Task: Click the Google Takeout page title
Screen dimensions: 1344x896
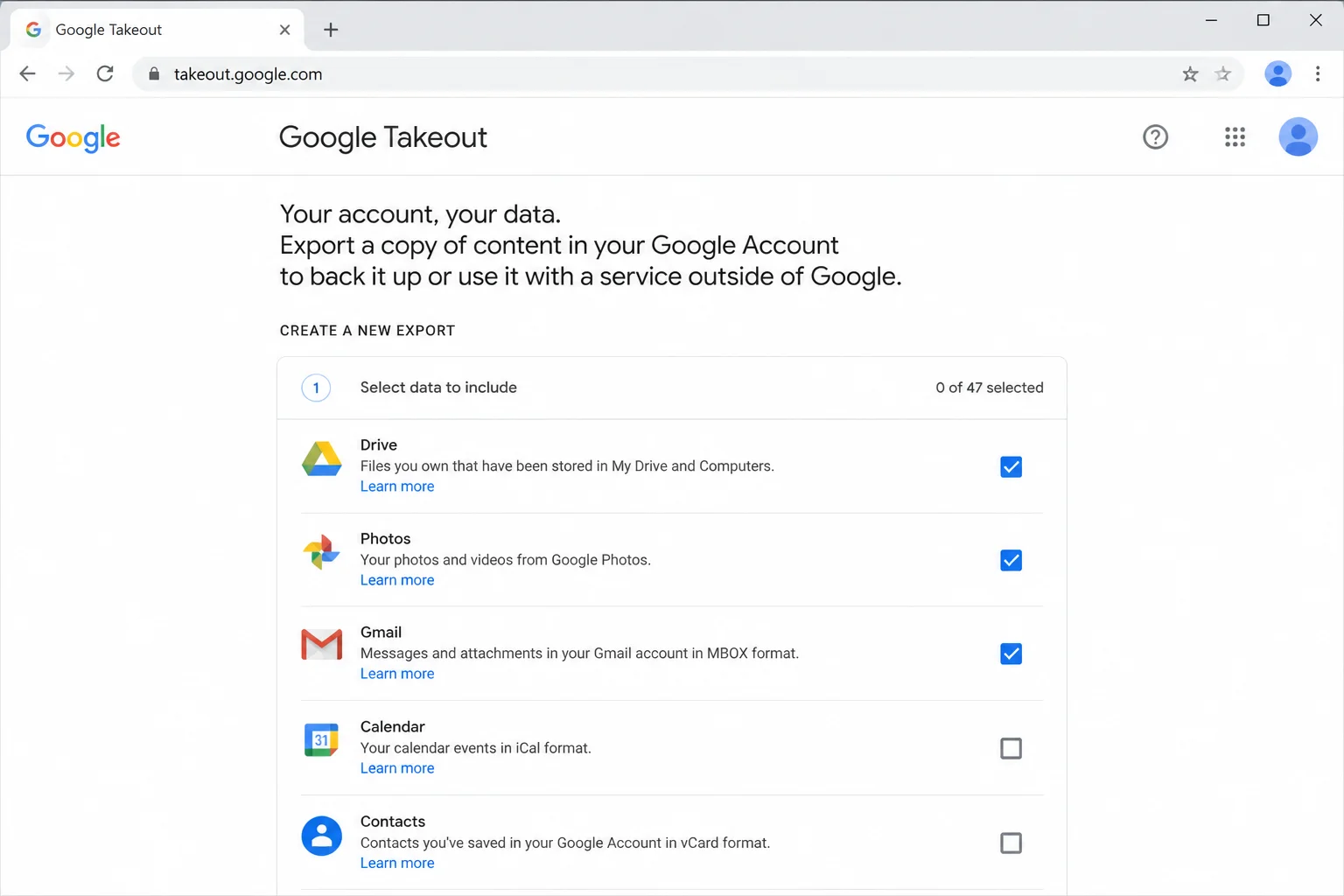Action: pos(382,137)
